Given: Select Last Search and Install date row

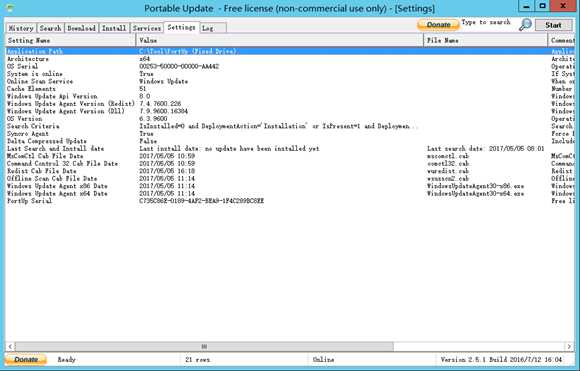Looking at the screenshot, I should [290, 149].
